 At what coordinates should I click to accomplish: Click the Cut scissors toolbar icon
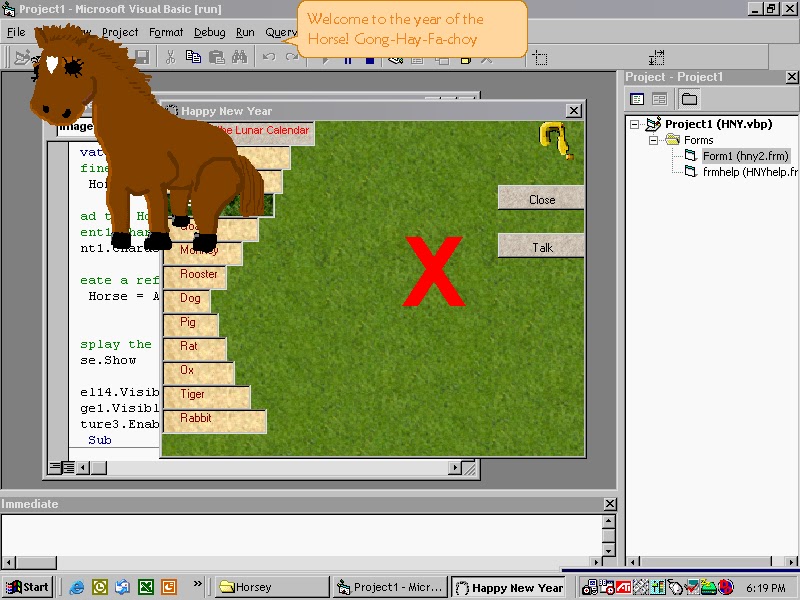click(170, 57)
